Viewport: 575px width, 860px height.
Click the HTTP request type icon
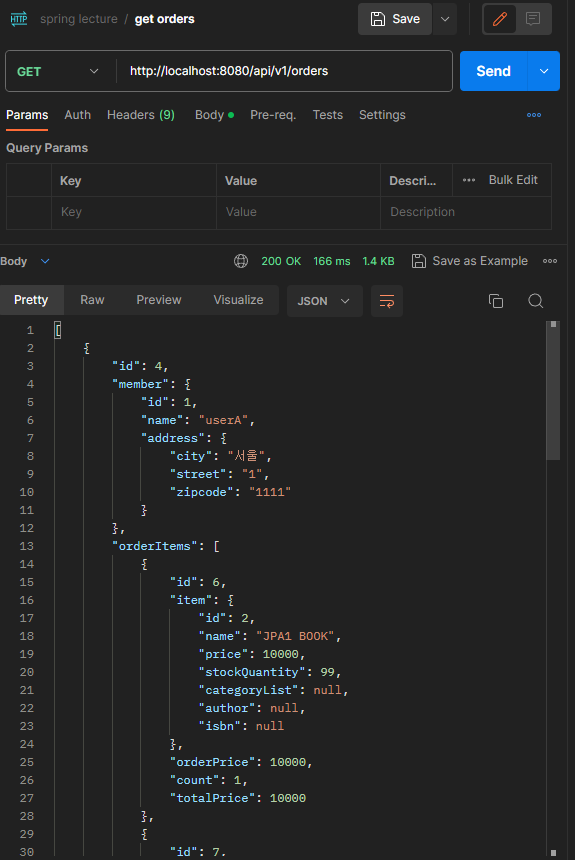pos(19,19)
